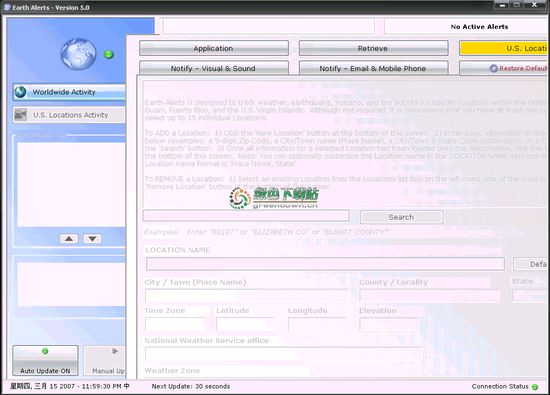Click the Restore Defaults circular icon
The image size is (550, 395).
point(494,68)
